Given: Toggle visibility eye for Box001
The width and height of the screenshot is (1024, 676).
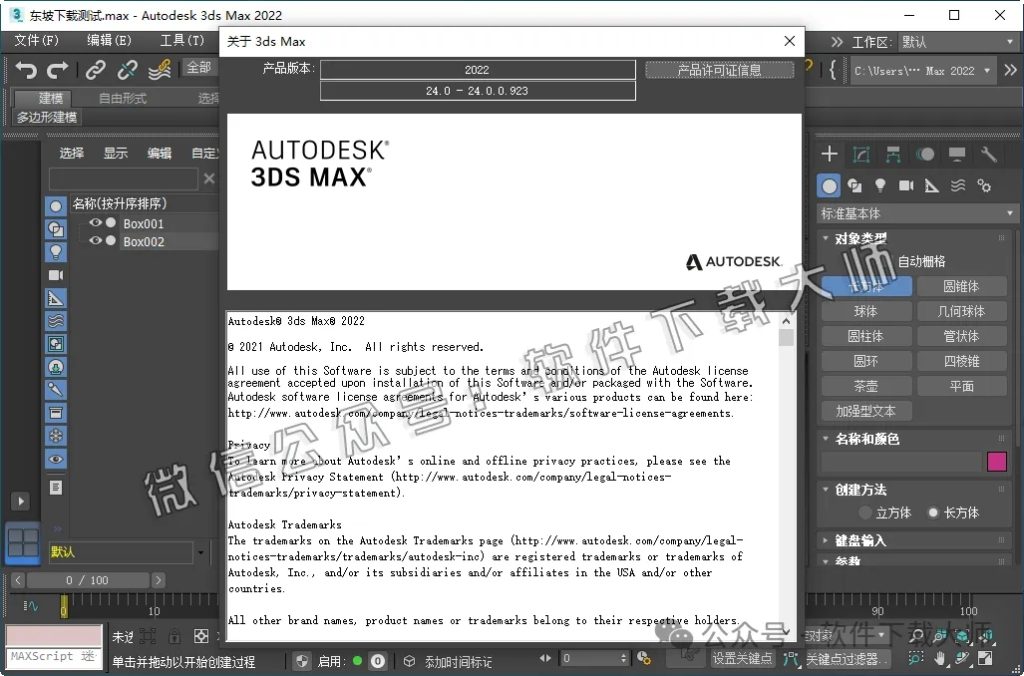Looking at the screenshot, I should [98, 223].
